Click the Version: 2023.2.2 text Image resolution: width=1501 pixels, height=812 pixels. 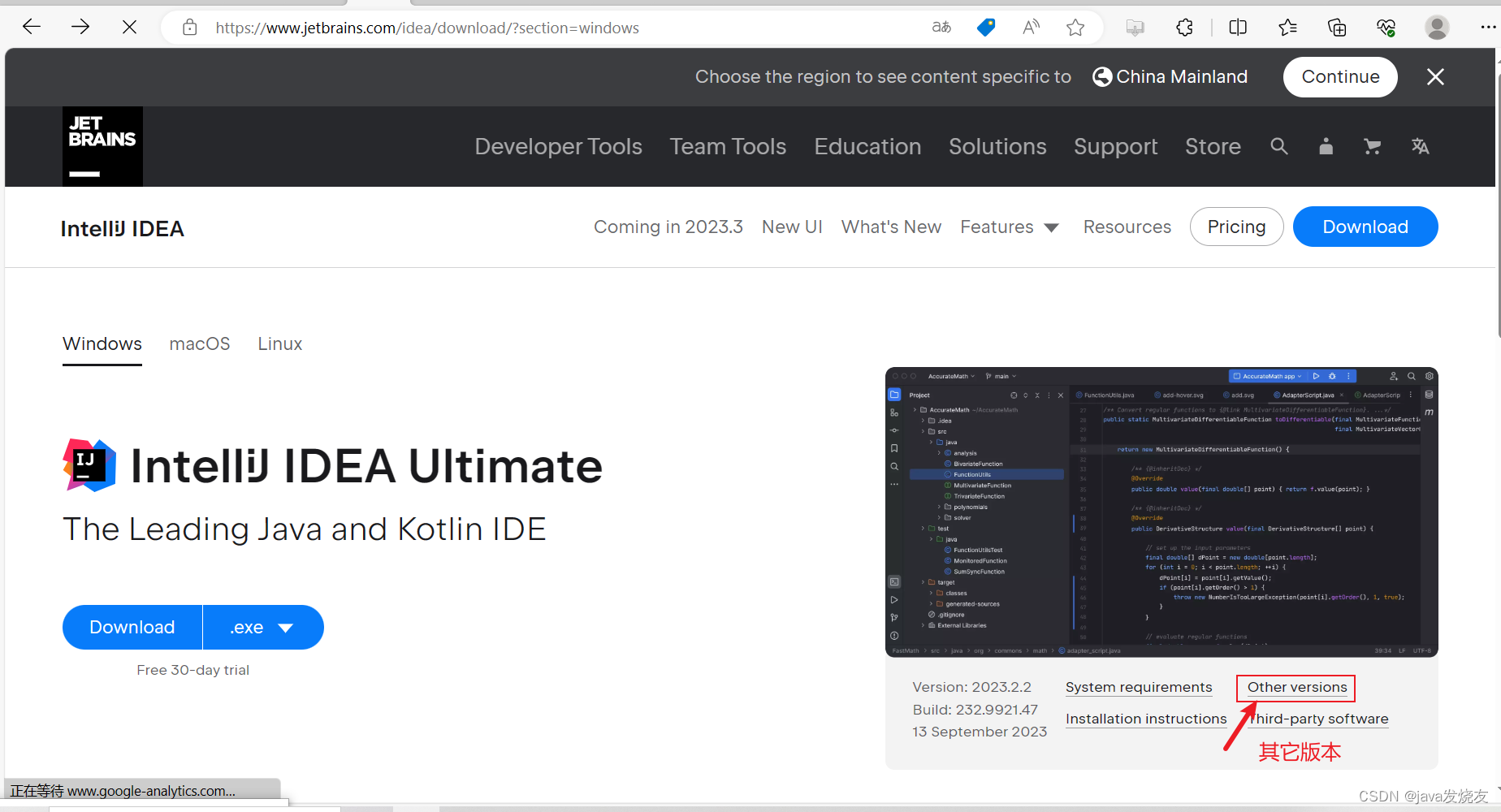972,687
